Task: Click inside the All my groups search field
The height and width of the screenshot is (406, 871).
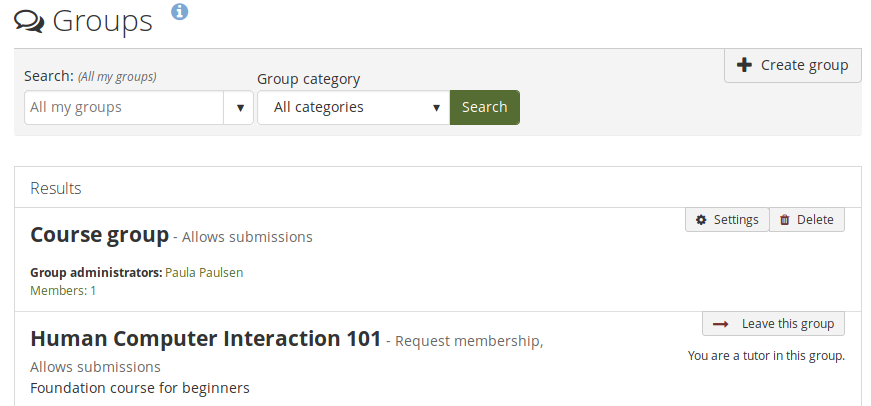Action: click(x=124, y=107)
